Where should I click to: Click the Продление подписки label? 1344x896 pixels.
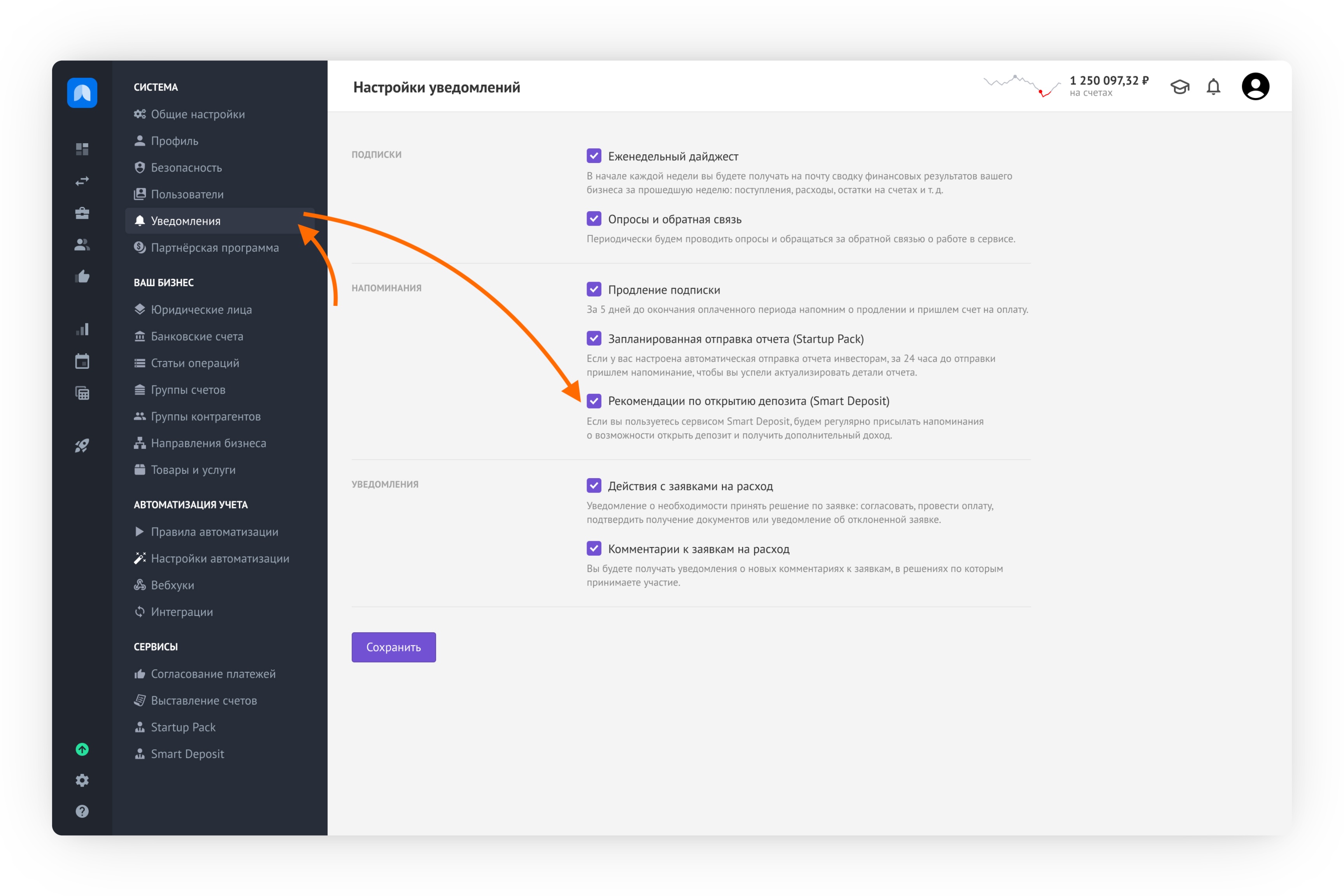click(664, 290)
